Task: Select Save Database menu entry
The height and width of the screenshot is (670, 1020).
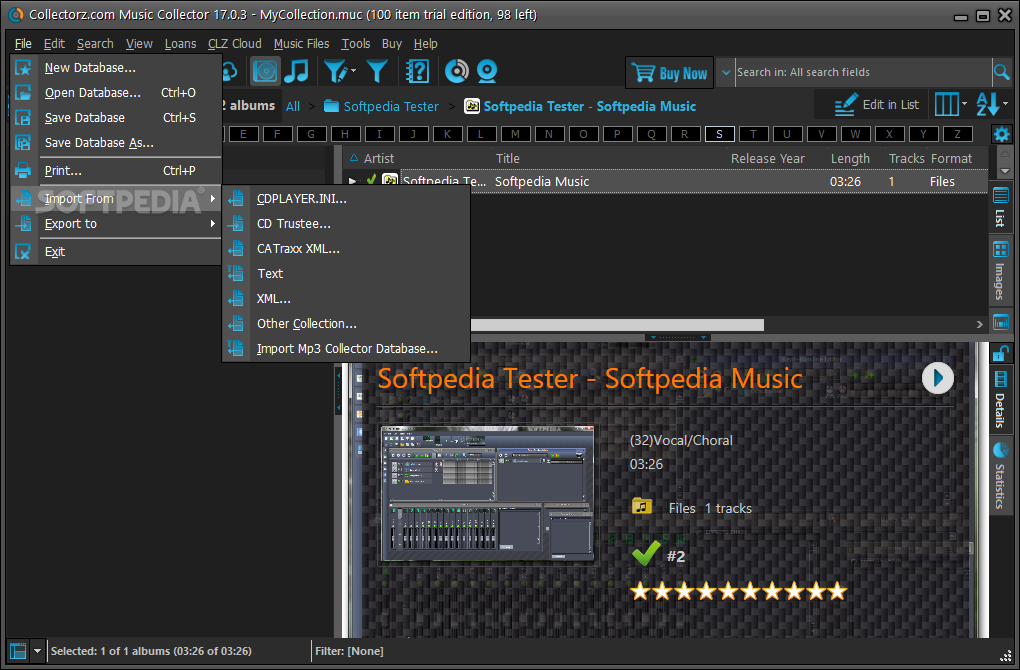Action: point(117,118)
